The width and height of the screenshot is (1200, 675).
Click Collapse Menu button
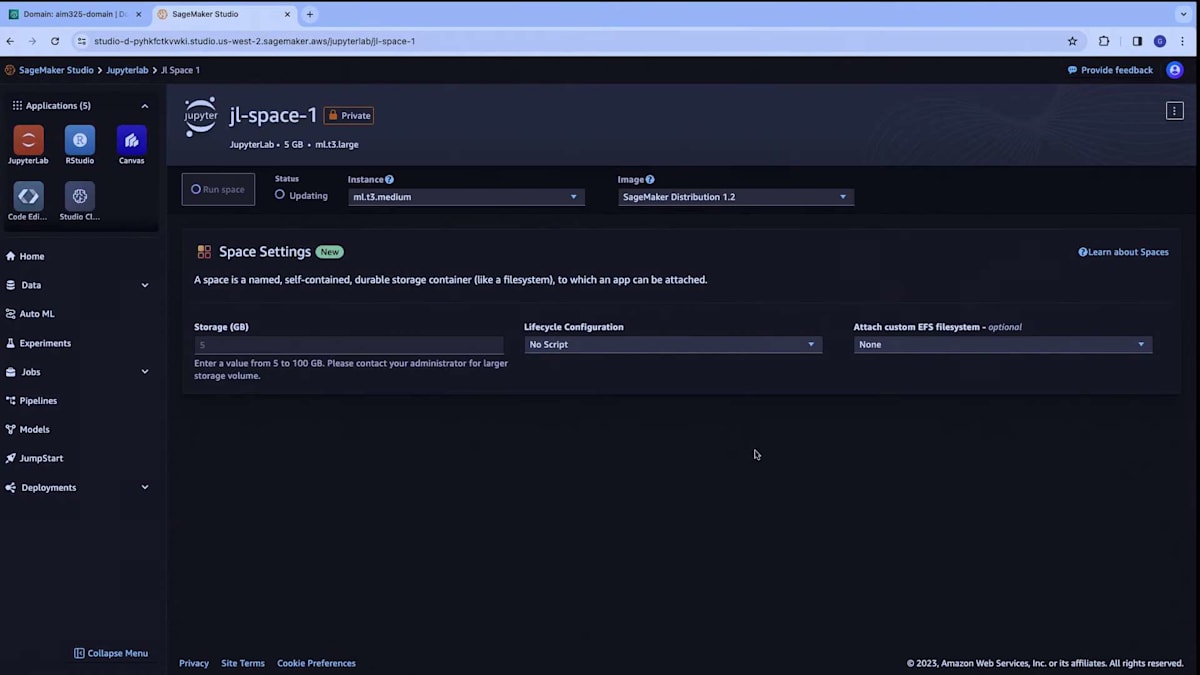(x=111, y=653)
